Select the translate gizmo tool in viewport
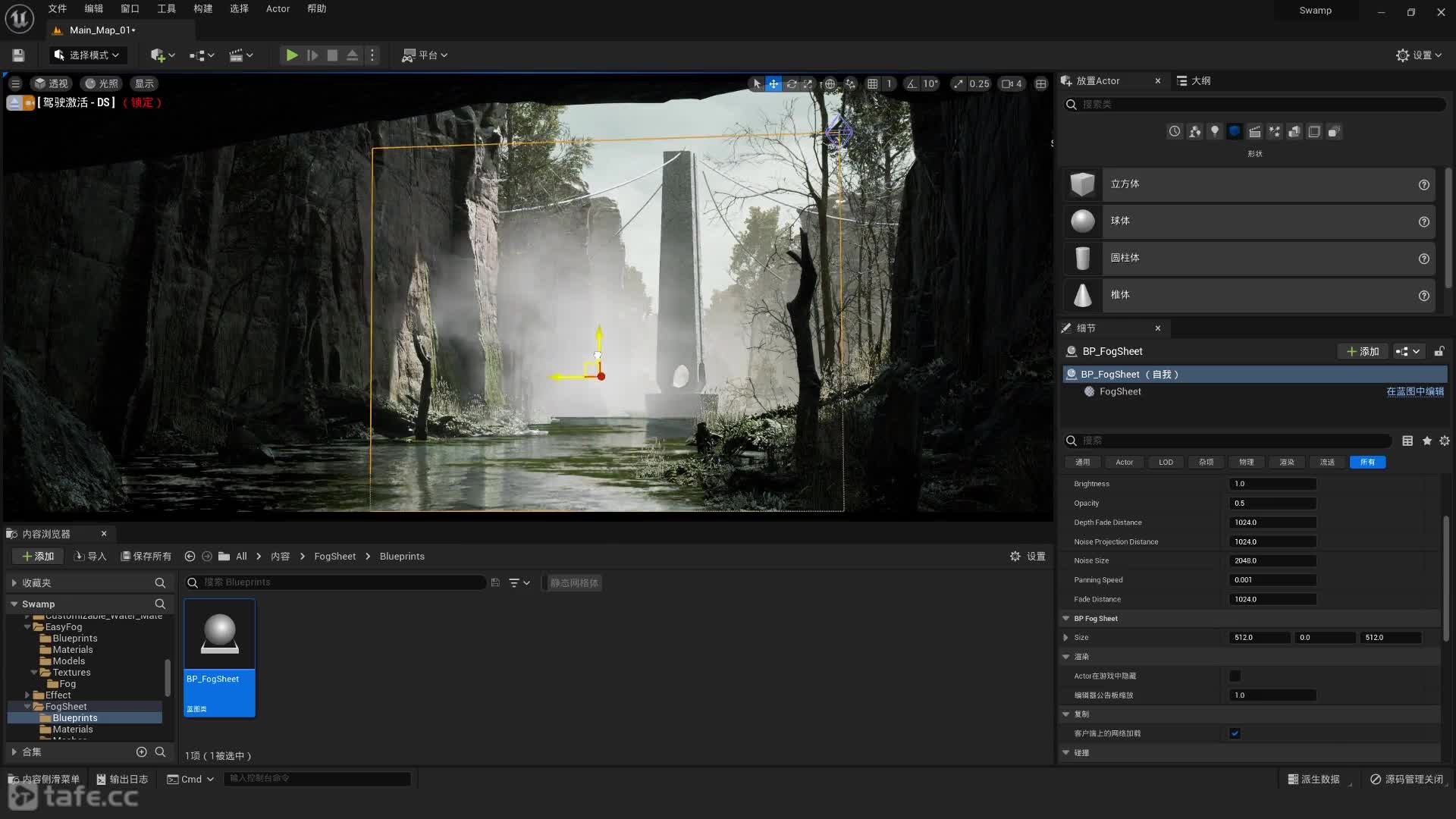This screenshot has width=1456, height=819. pyautogui.click(x=773, y=84)
